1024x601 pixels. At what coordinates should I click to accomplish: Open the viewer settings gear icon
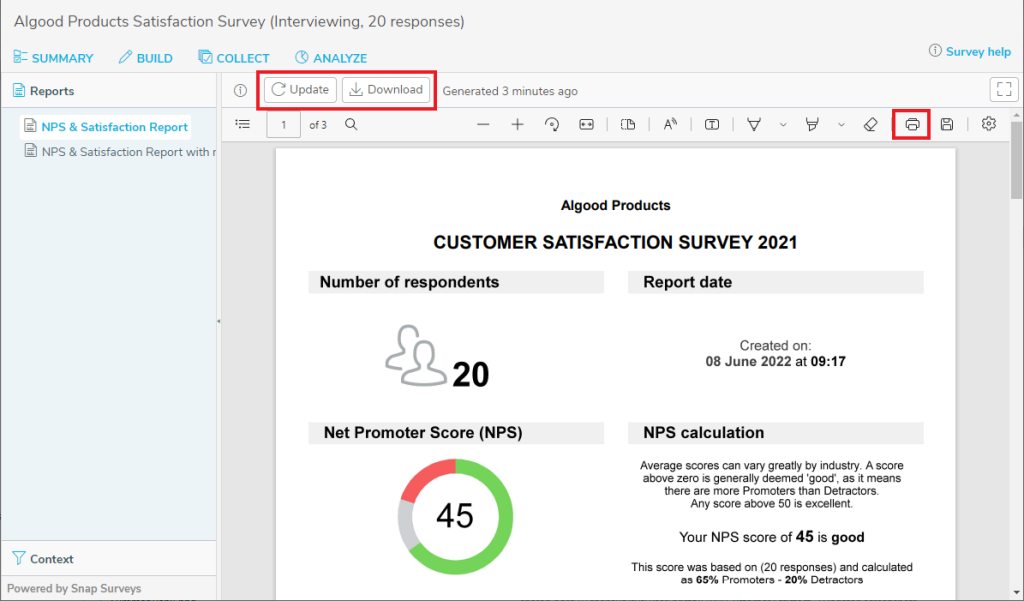(989, 125)
